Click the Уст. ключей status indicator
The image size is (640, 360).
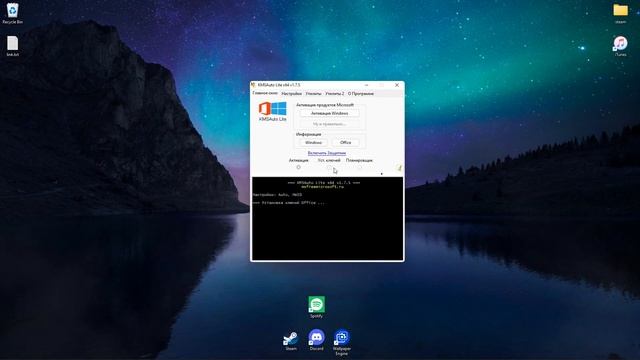click(x=329, y=167)
